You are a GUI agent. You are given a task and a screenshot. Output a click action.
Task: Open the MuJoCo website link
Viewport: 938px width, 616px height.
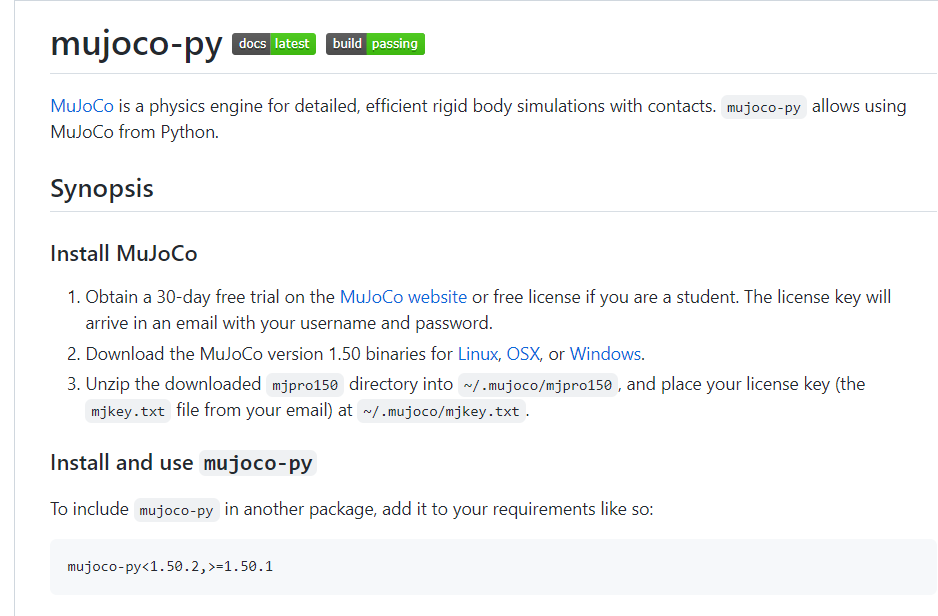pyautogui.click(x=403, y=297)
